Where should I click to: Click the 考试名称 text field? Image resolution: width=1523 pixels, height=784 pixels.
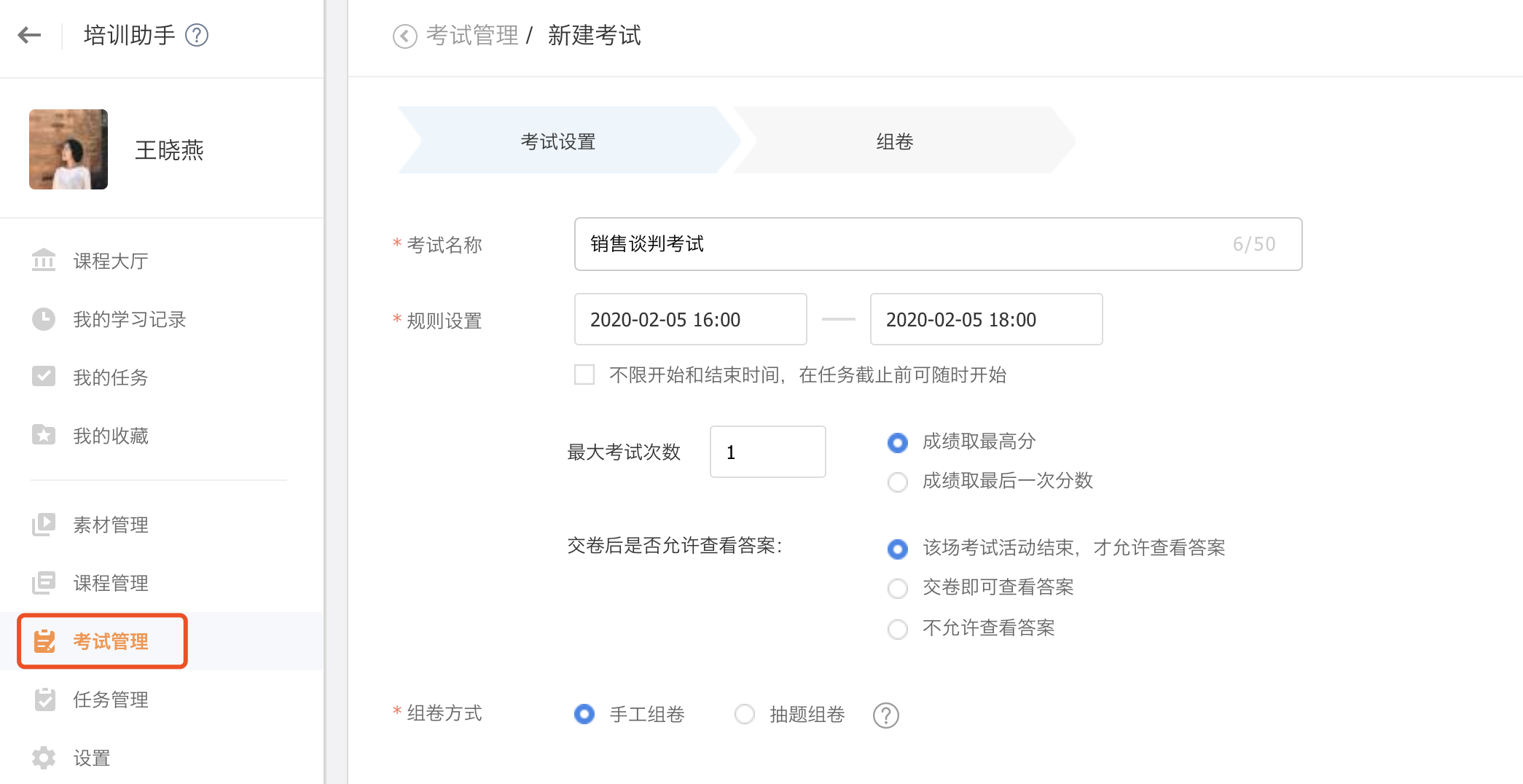pos(904,244)
